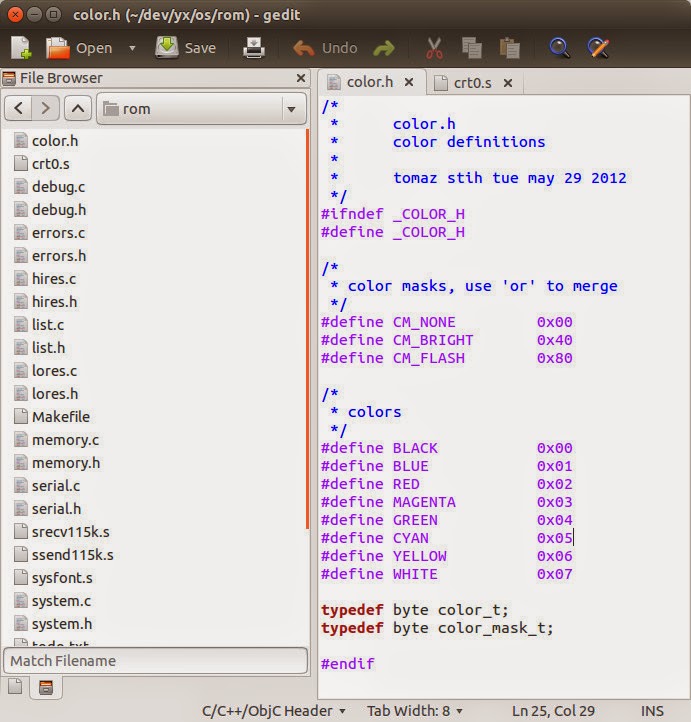The image size is (691, 722).
Task: Open system.h from the file browser
Action: click(53, 624)
